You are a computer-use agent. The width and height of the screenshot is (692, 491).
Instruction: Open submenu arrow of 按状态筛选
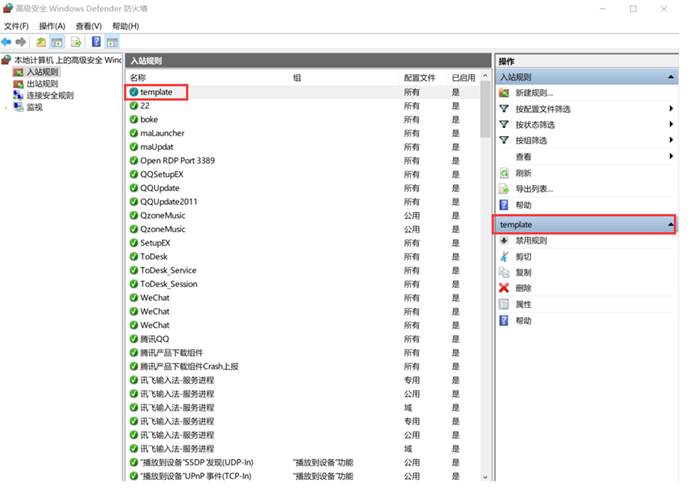click(671, 124)
